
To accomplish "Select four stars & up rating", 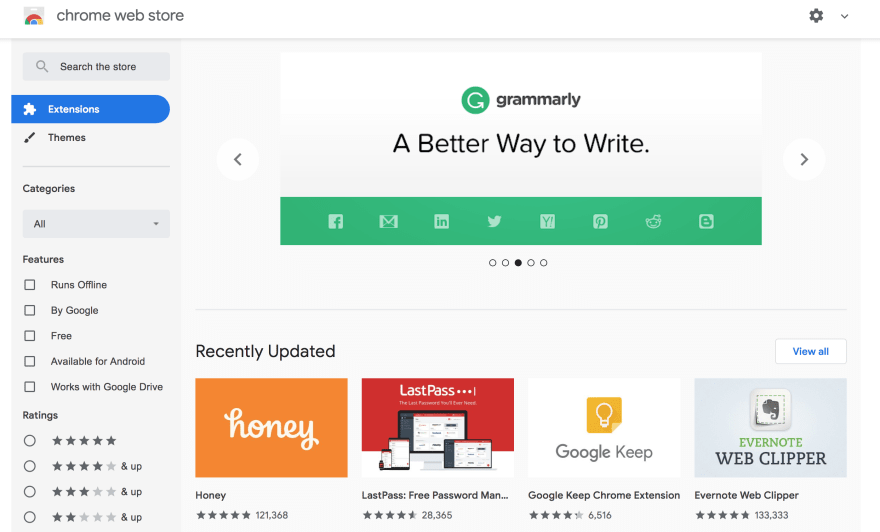I will click(30, 466).
